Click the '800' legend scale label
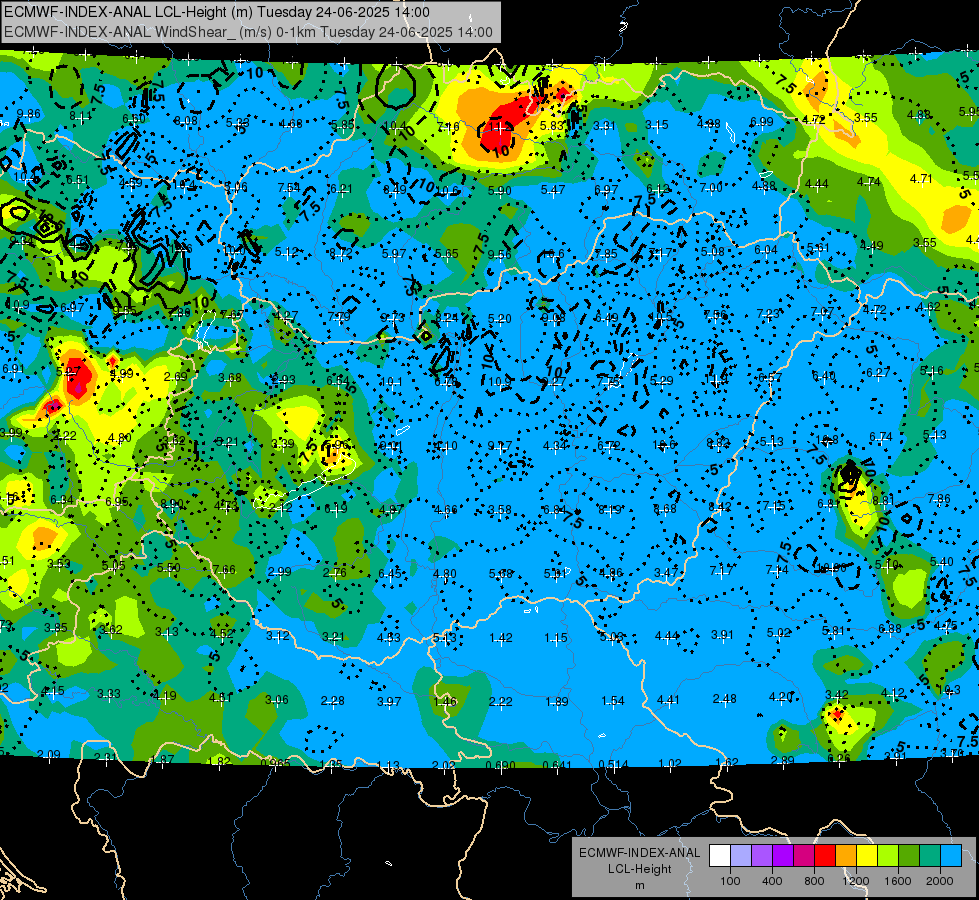 pyautogui.click(x=814, y=881)
